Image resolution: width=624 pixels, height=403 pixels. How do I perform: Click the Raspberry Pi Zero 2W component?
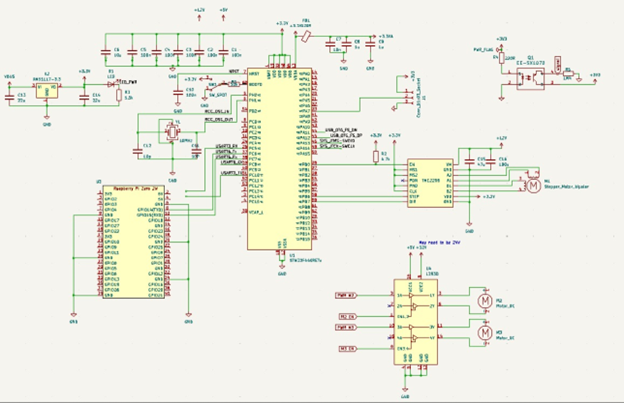[136, 240]
